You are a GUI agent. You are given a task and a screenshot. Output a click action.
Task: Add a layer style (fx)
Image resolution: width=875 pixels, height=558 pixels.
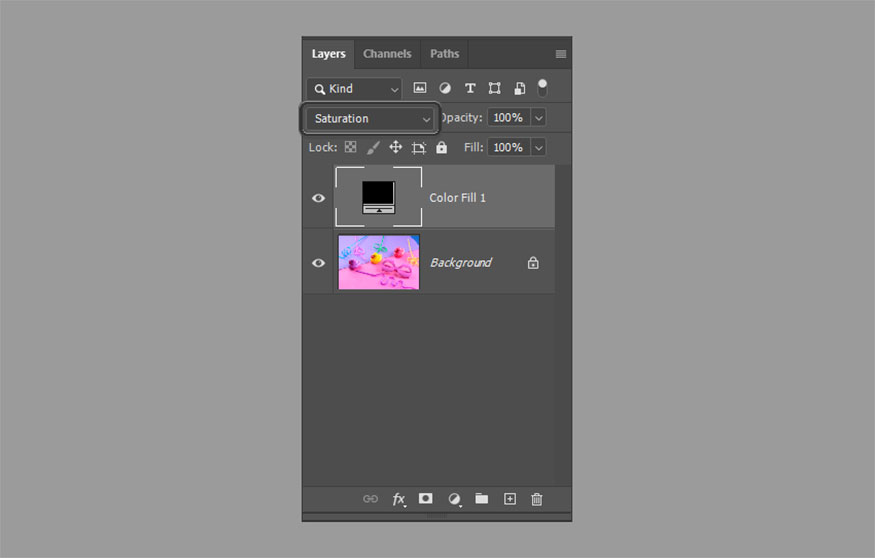tap(398, 499)
